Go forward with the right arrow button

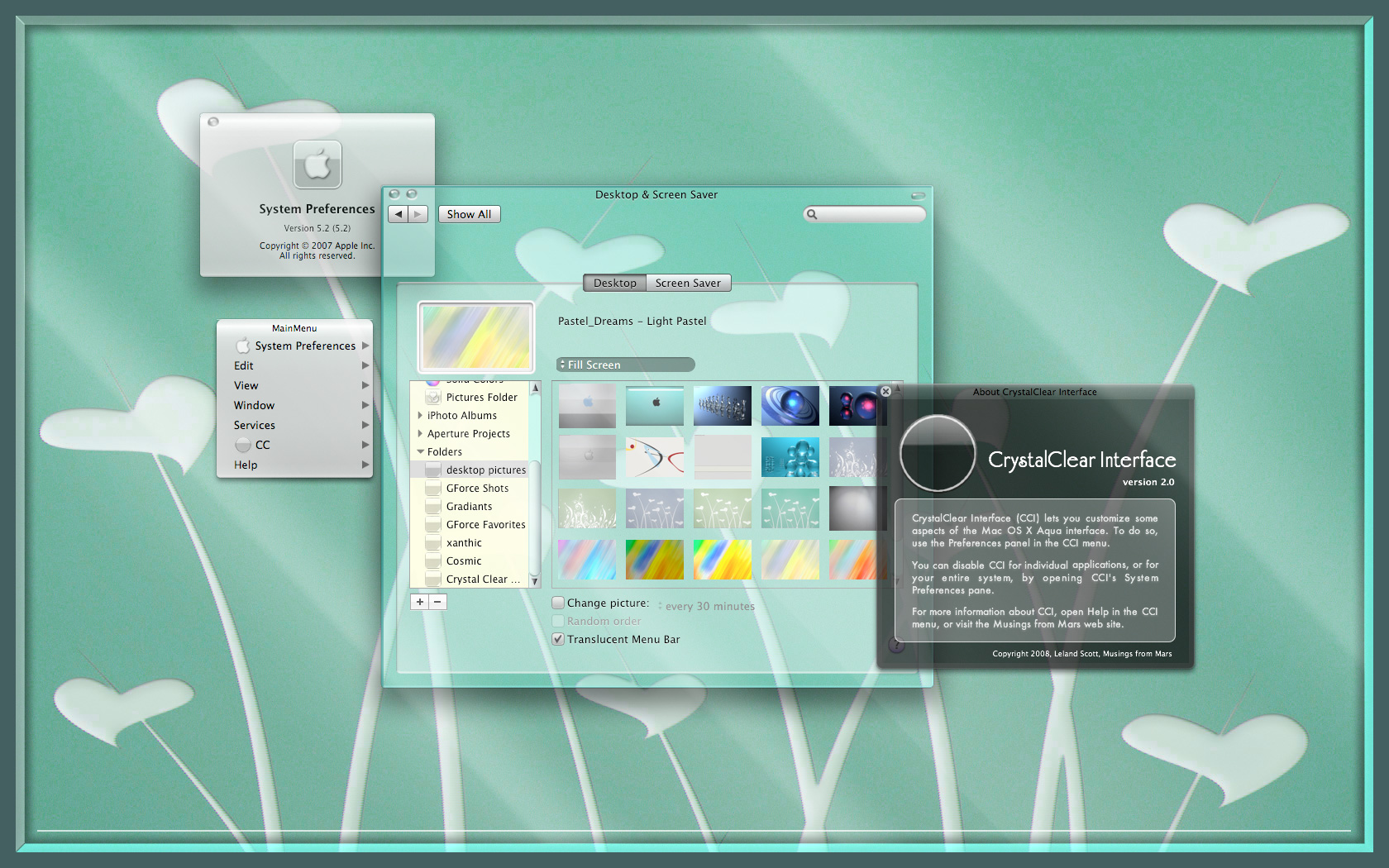[x=418, y=214]
